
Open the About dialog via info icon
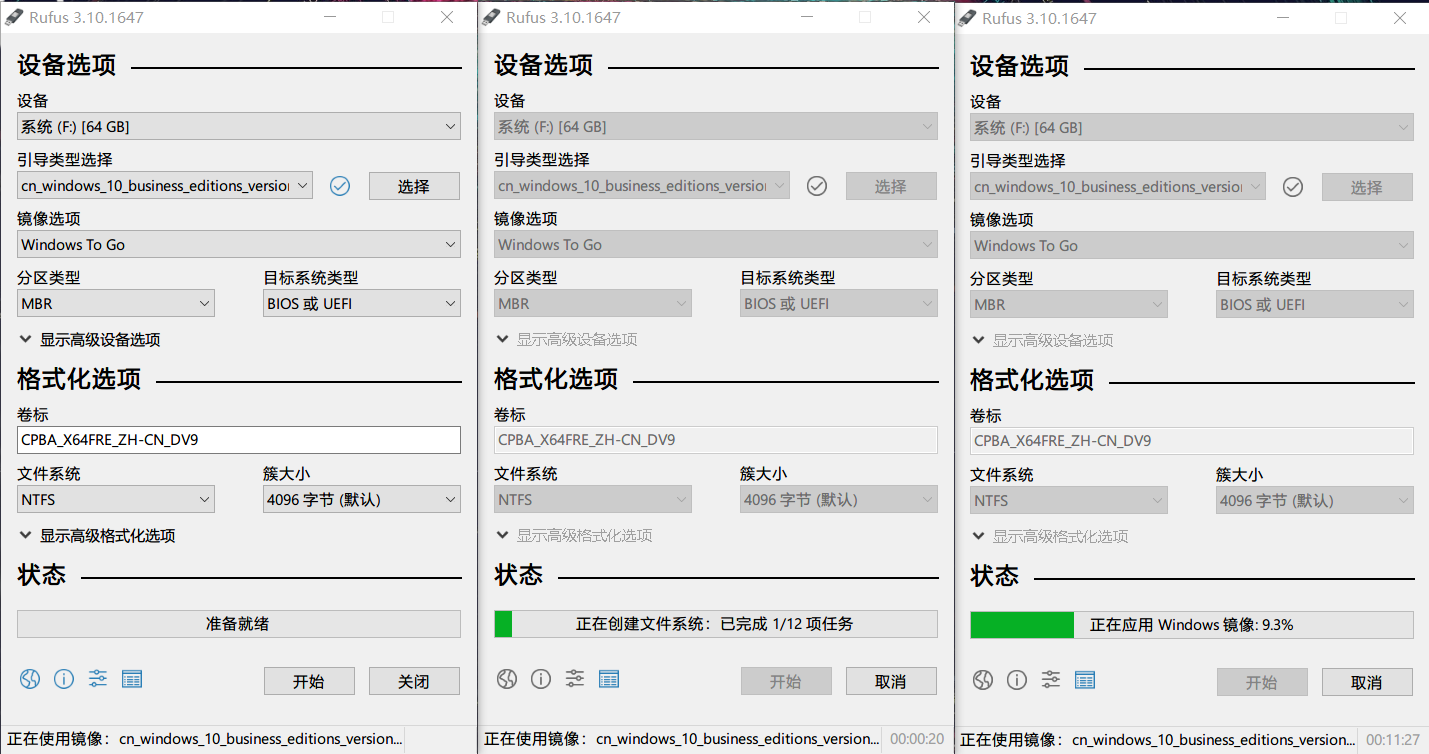point(64,678)
